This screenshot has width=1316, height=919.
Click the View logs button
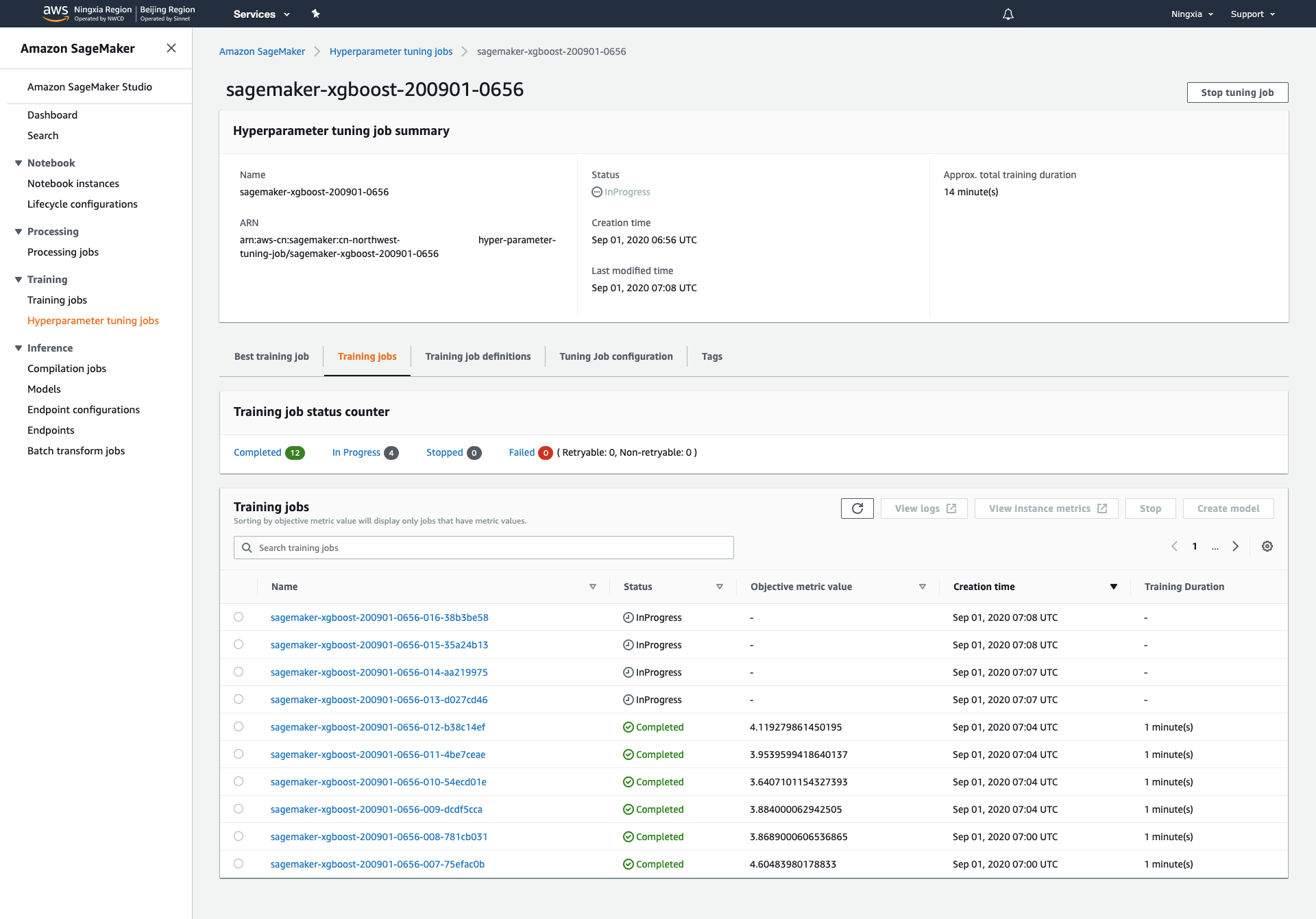[925, 508]
